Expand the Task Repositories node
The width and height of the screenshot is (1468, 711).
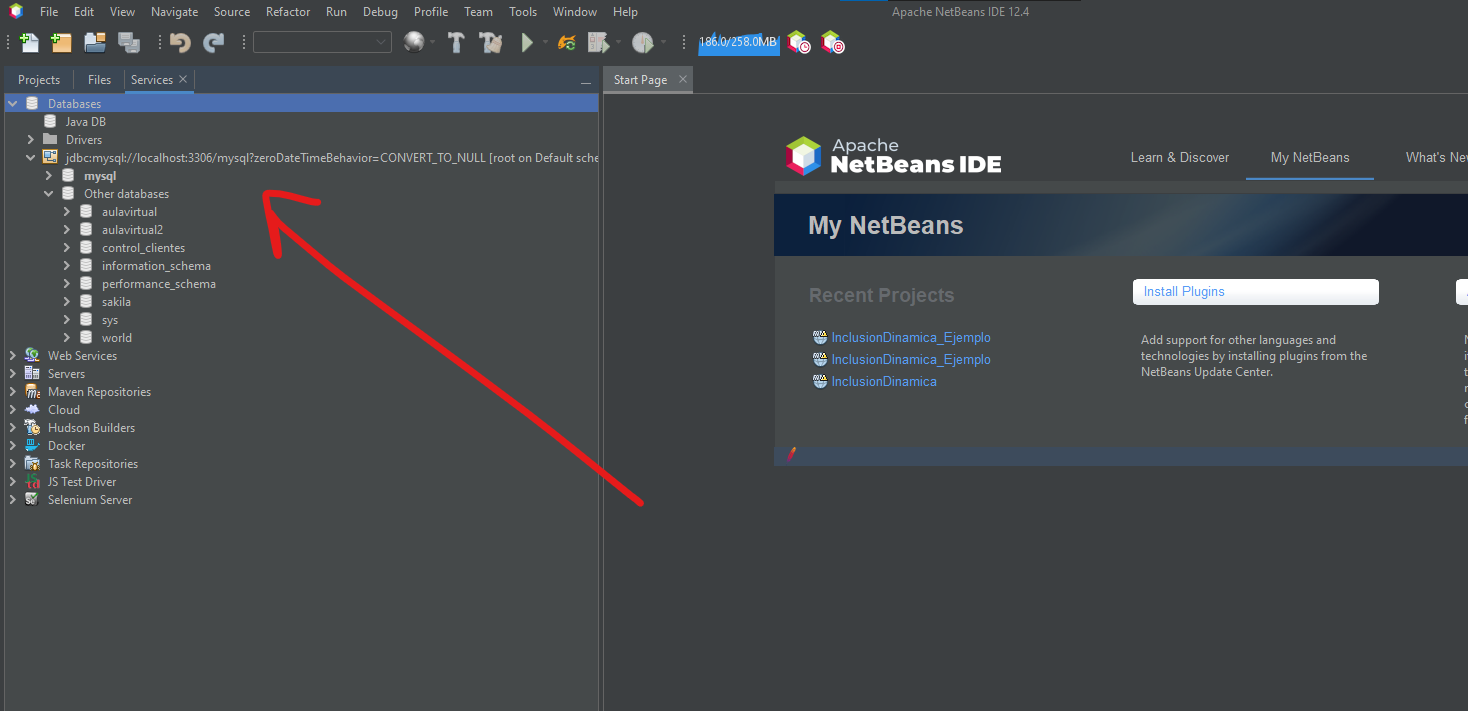13,464
